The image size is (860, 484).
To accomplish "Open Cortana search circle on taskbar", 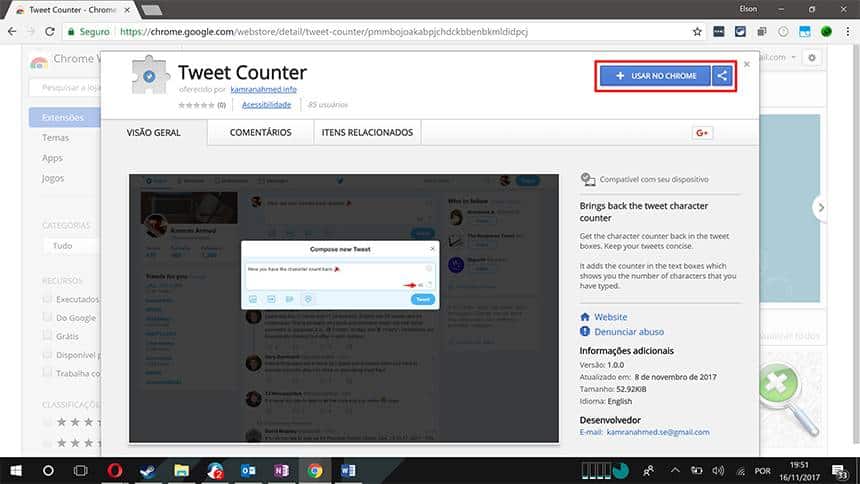I will [x=48, y=471].
